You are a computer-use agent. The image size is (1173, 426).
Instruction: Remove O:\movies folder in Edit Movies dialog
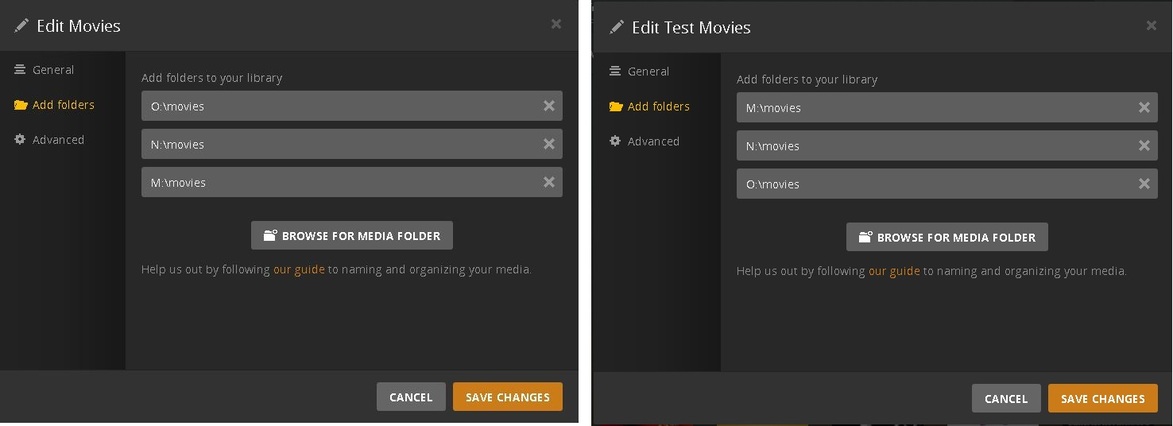549,106
